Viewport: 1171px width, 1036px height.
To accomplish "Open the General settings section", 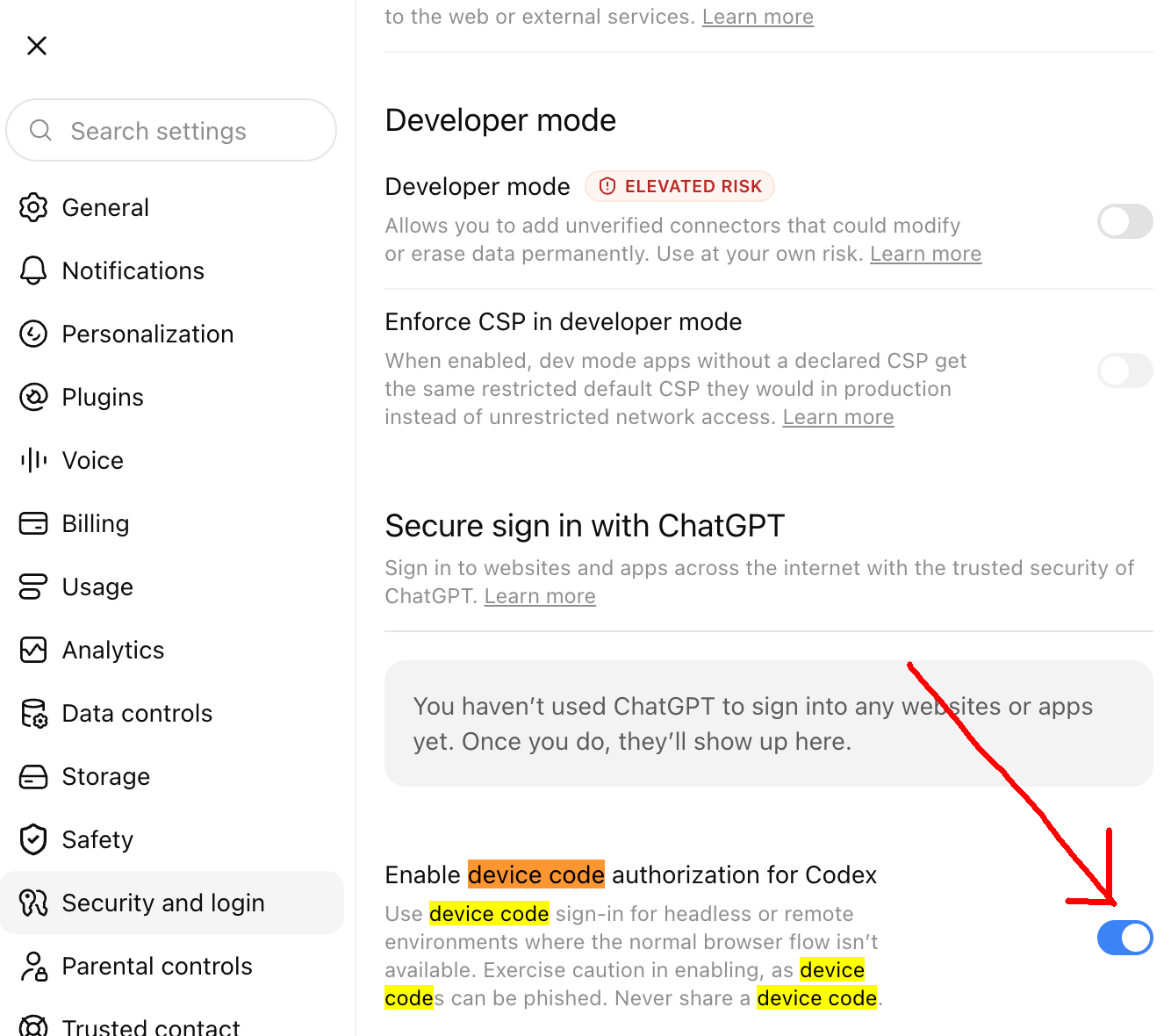I will (x=172, y=207).
